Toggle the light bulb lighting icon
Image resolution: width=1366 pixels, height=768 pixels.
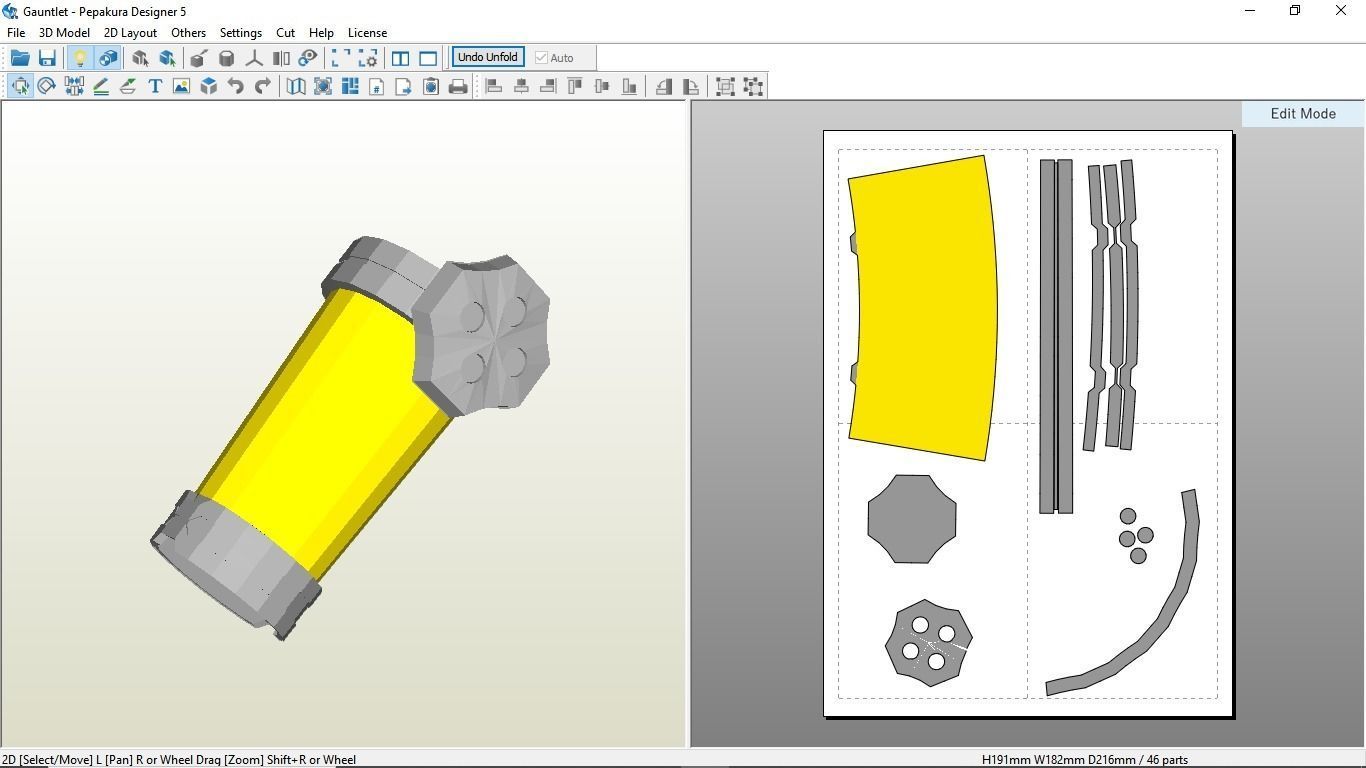[80, 58]
